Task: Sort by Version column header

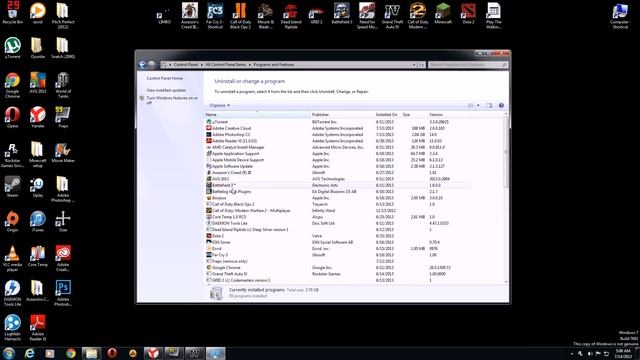Action: 448,115
